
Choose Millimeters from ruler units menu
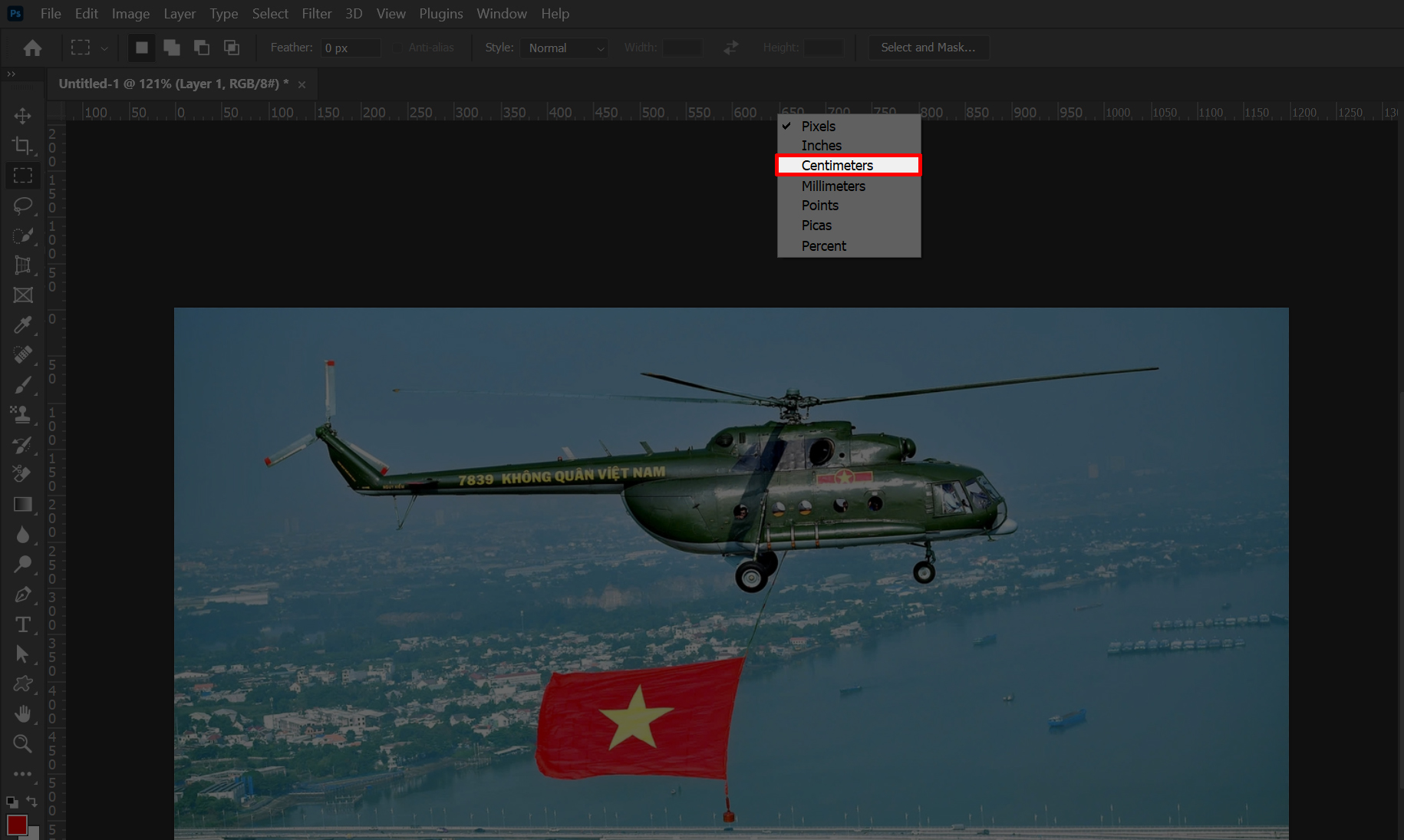pos(849,186)
